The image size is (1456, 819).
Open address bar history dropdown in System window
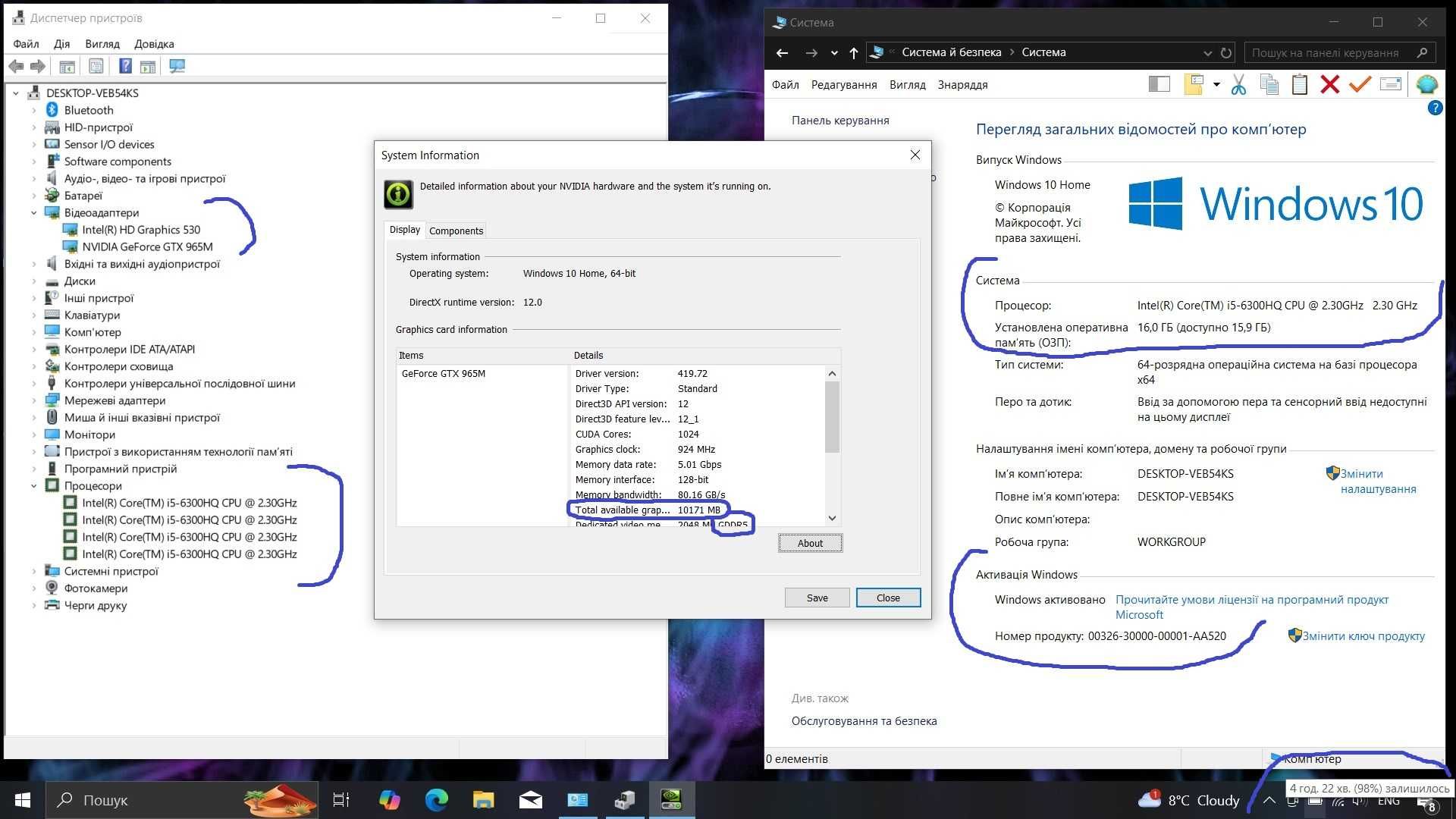1207,52
